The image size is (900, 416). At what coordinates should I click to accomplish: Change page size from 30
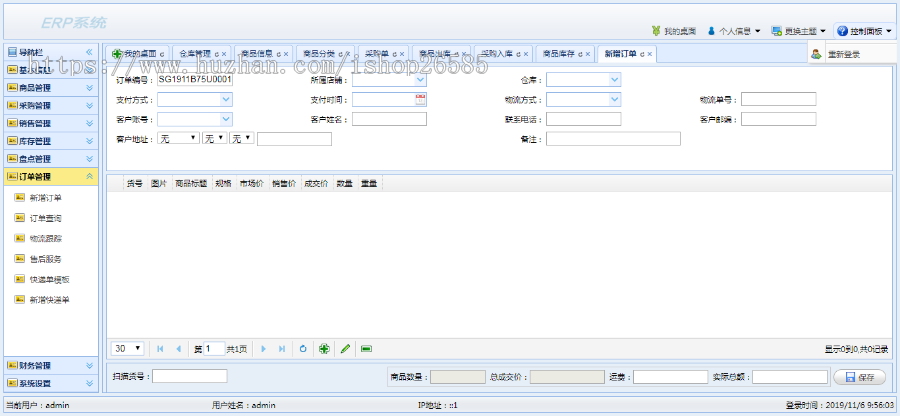128,349
